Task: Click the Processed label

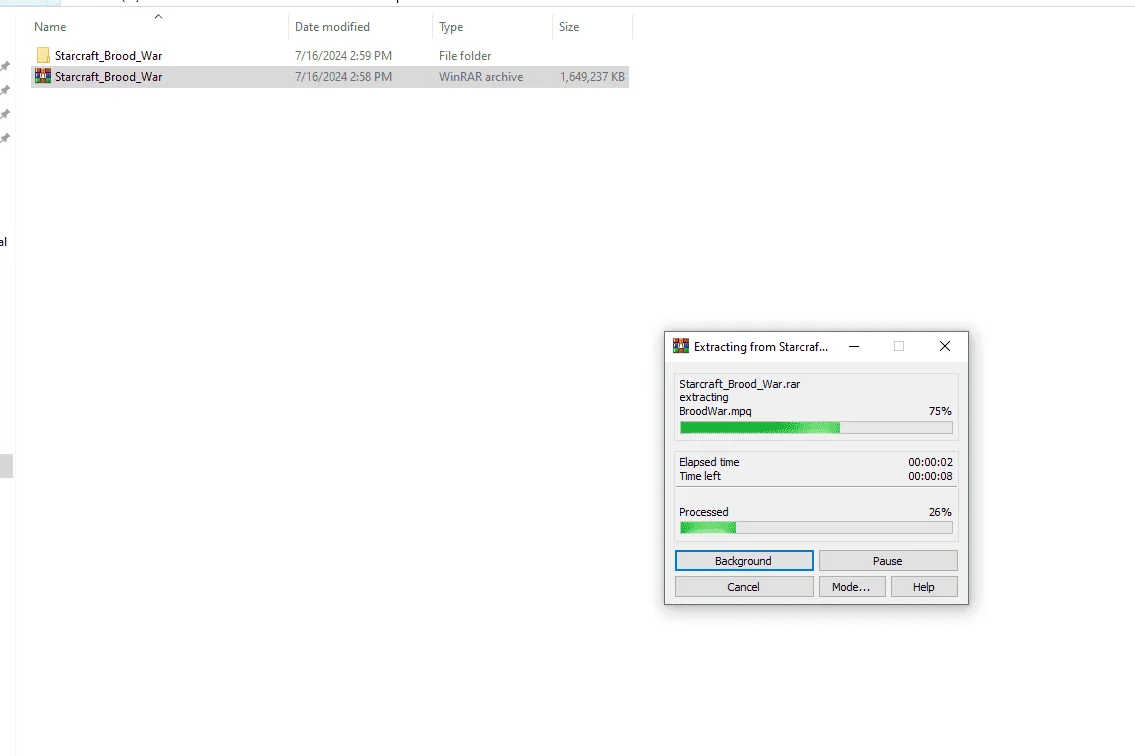Action: pos(704,512)
